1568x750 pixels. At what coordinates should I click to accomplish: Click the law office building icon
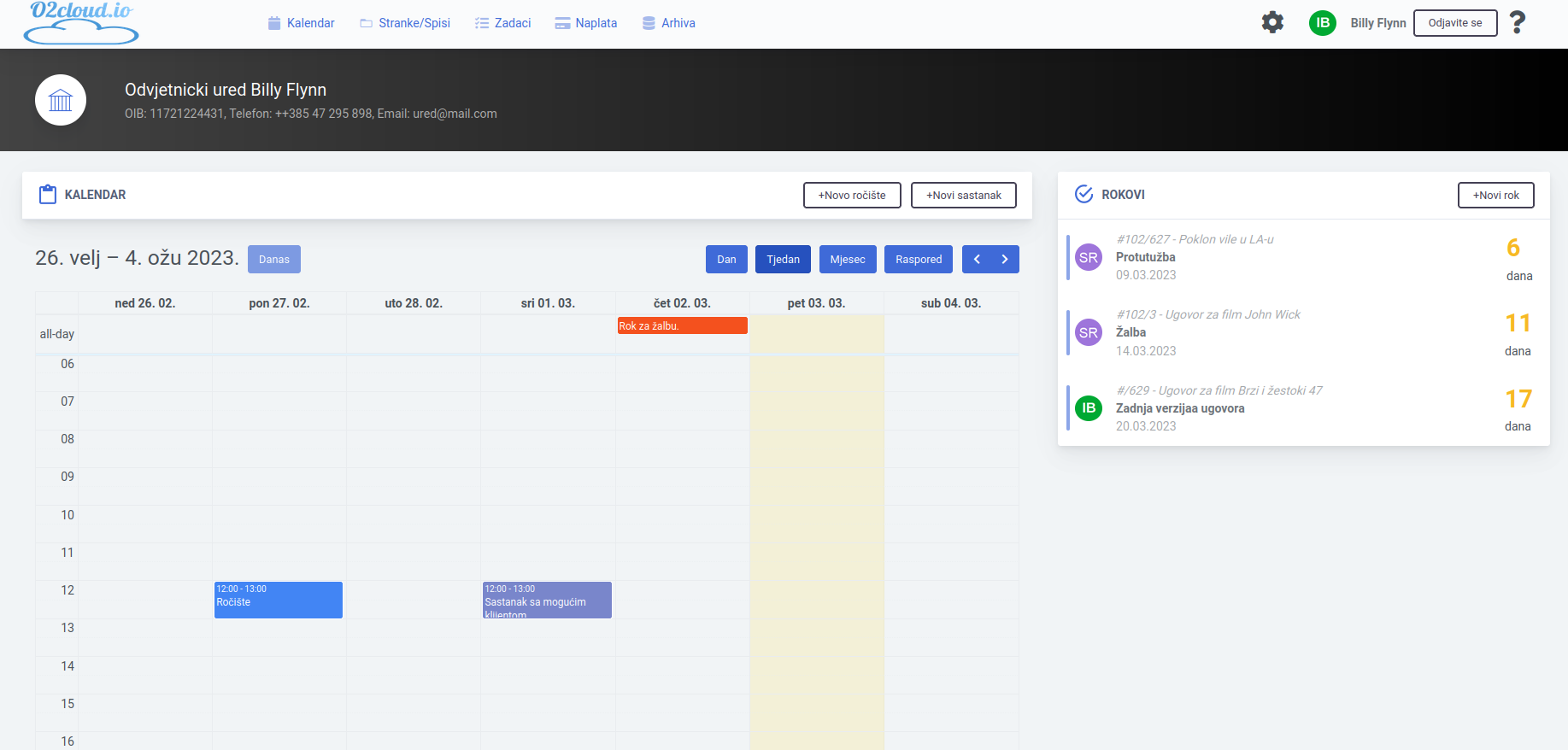click(x=61, y=100)
